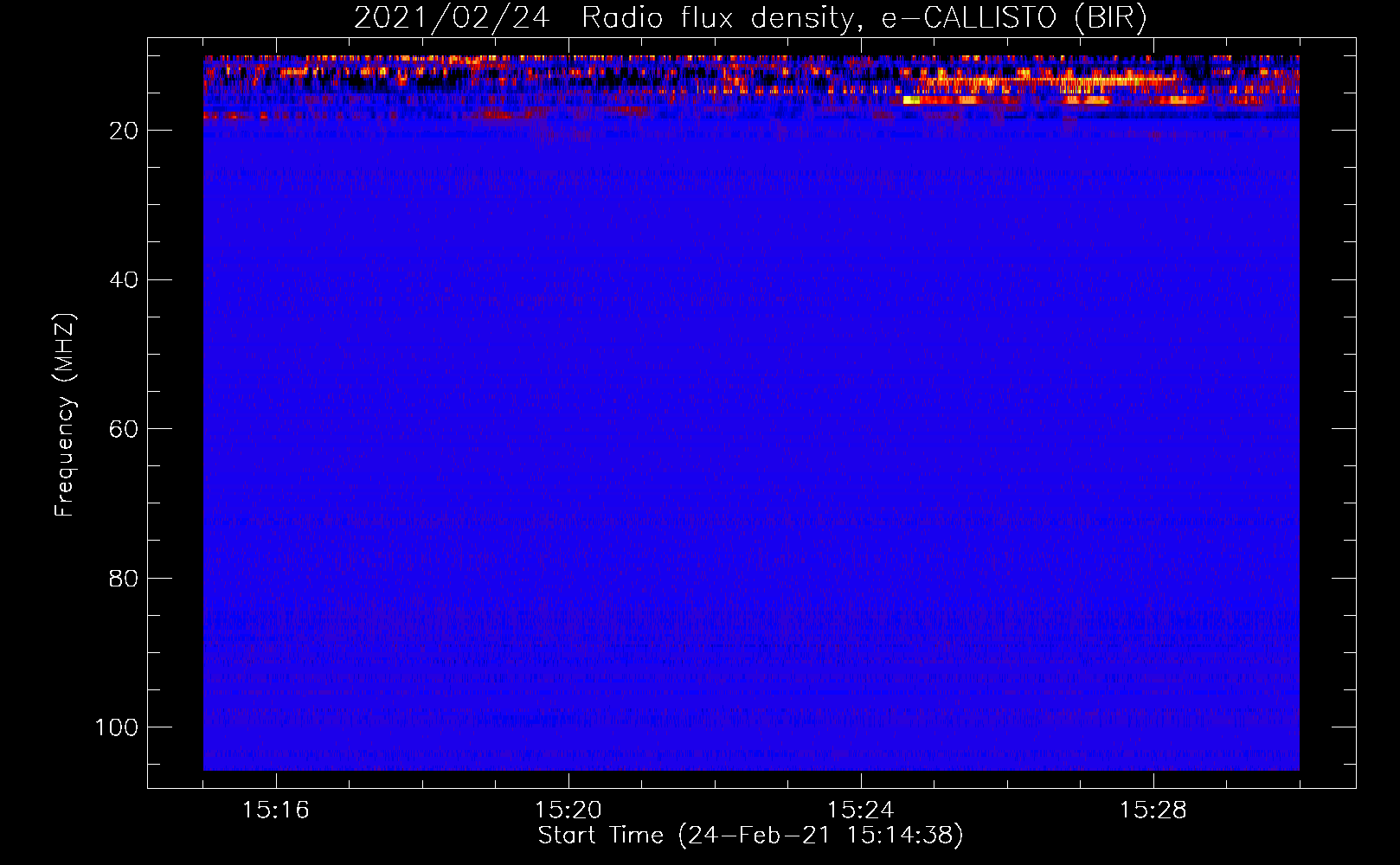Click the 80 MHz frequency tick label
Image resolution: width=1400 pixels, height=865 pixels.
click(x=124, y=579)
